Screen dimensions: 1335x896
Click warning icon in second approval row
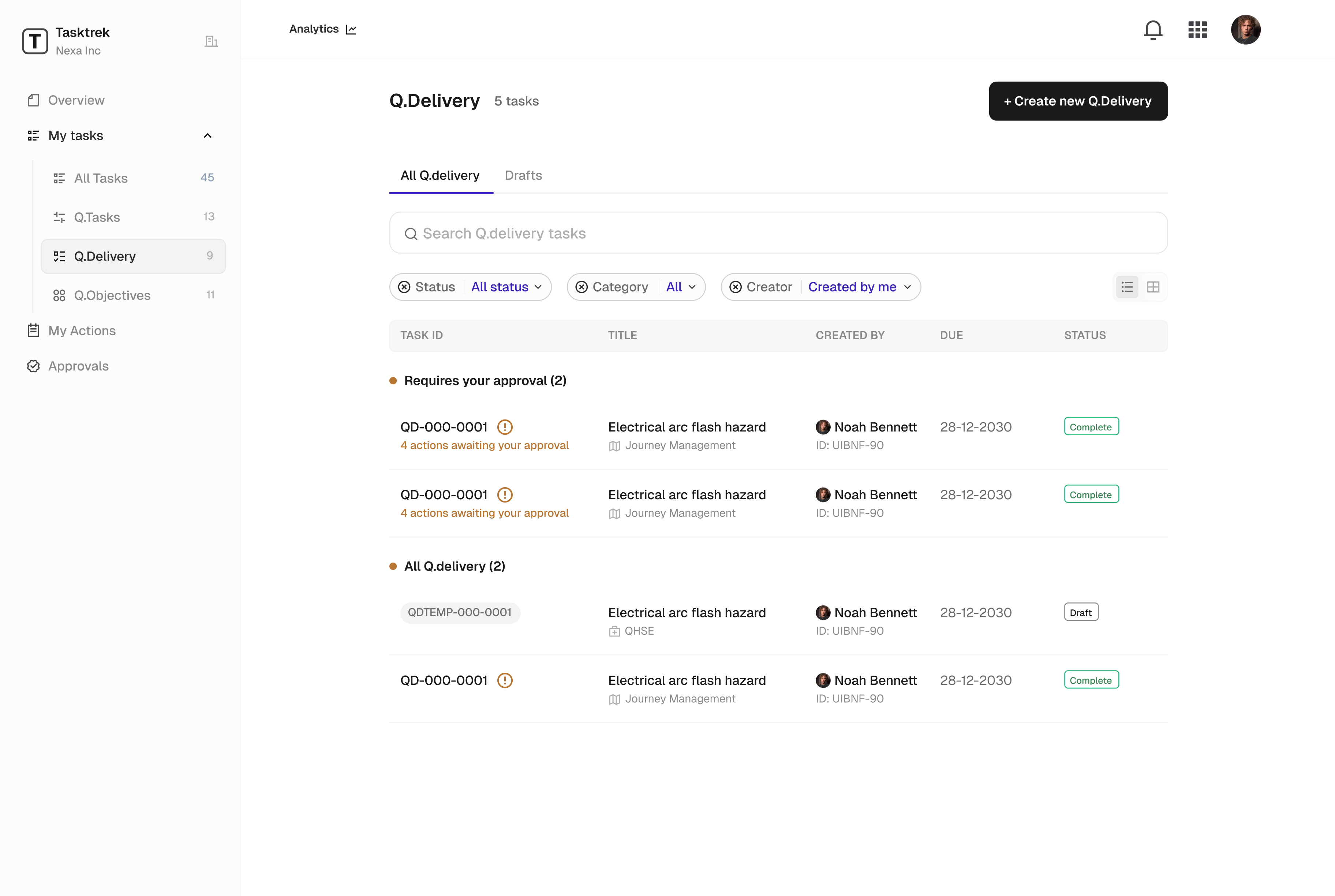tap(505, 495)
